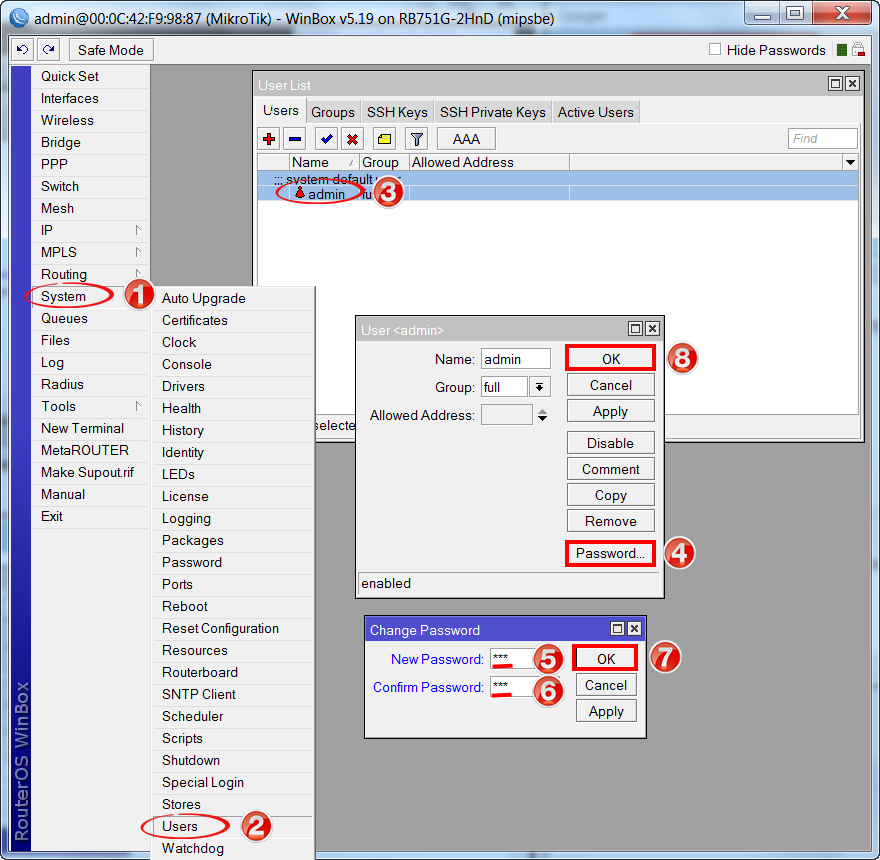The image size is (880, 860).
Task: Click the Group column header
Action: pos(384,162)
